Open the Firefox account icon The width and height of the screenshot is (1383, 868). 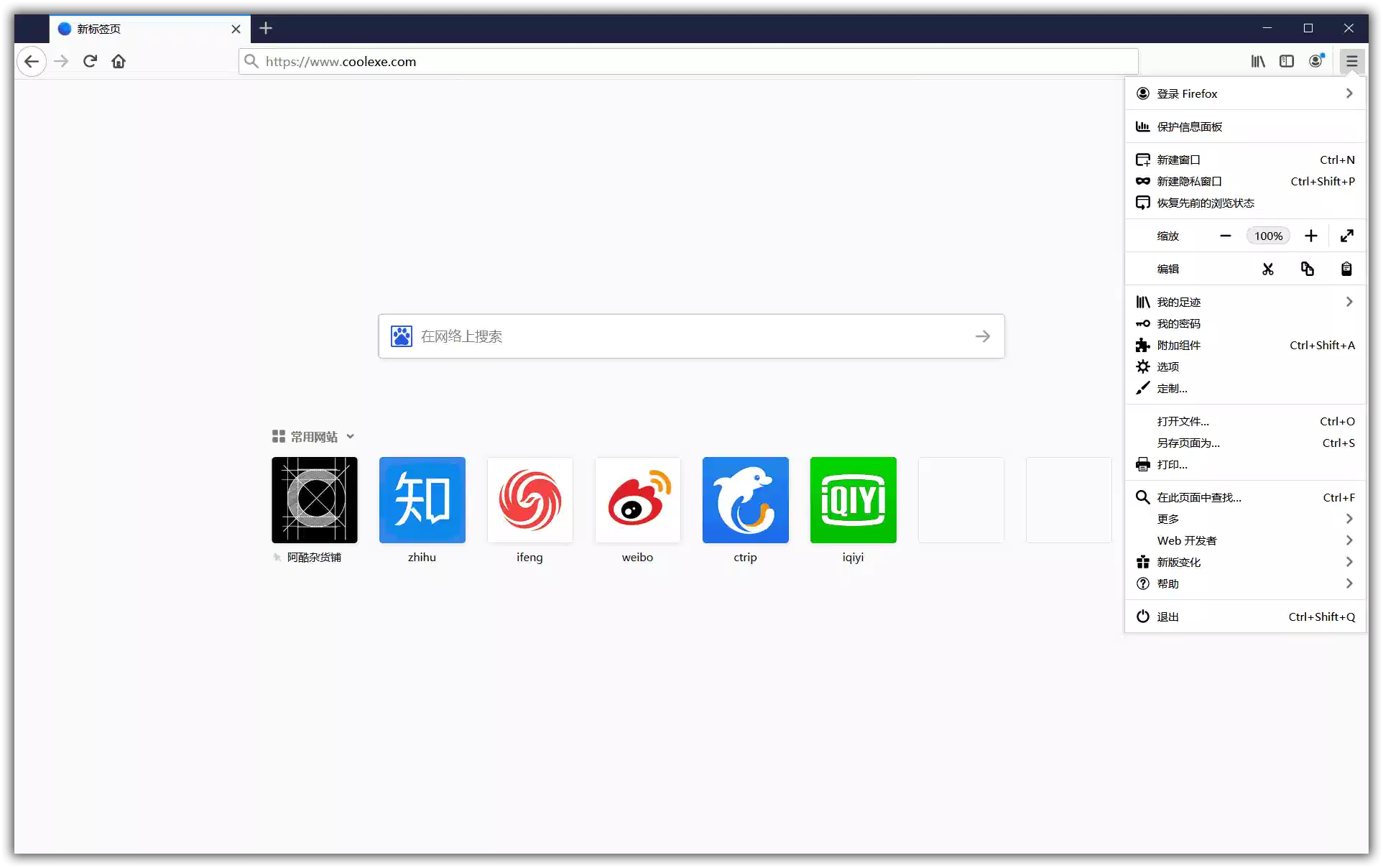tap(1316, 62)
